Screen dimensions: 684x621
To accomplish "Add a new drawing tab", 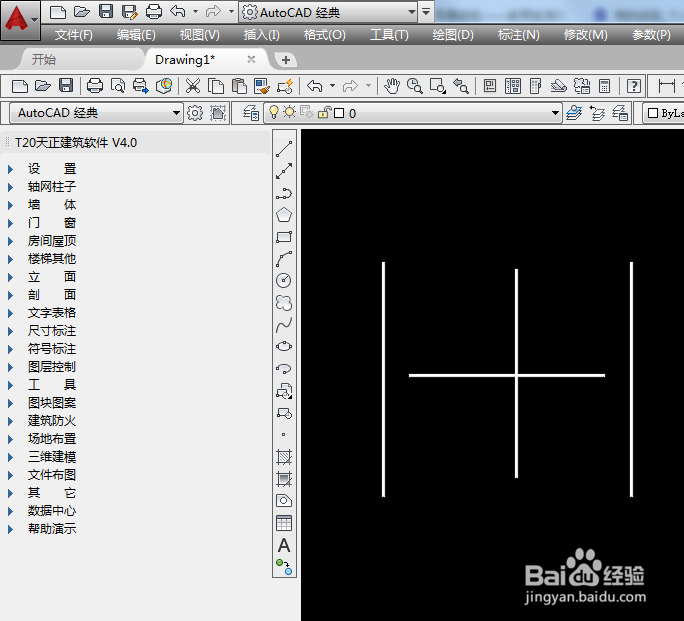I will click(x=286, y=60).
